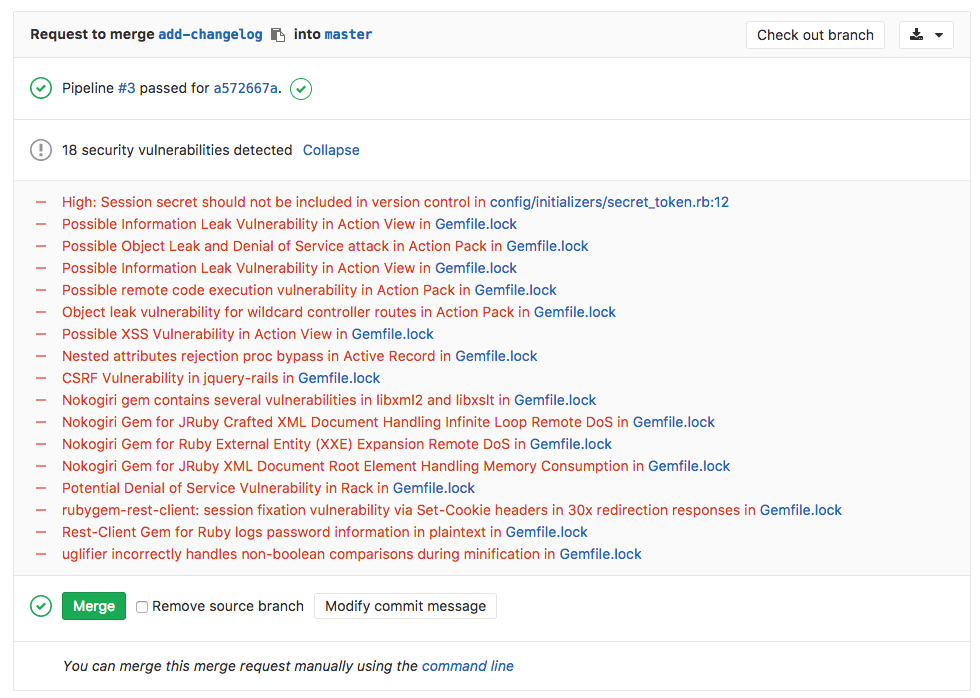
Task: Collapse the security vulnerabilities list
Action: click(x=331, y=150)
